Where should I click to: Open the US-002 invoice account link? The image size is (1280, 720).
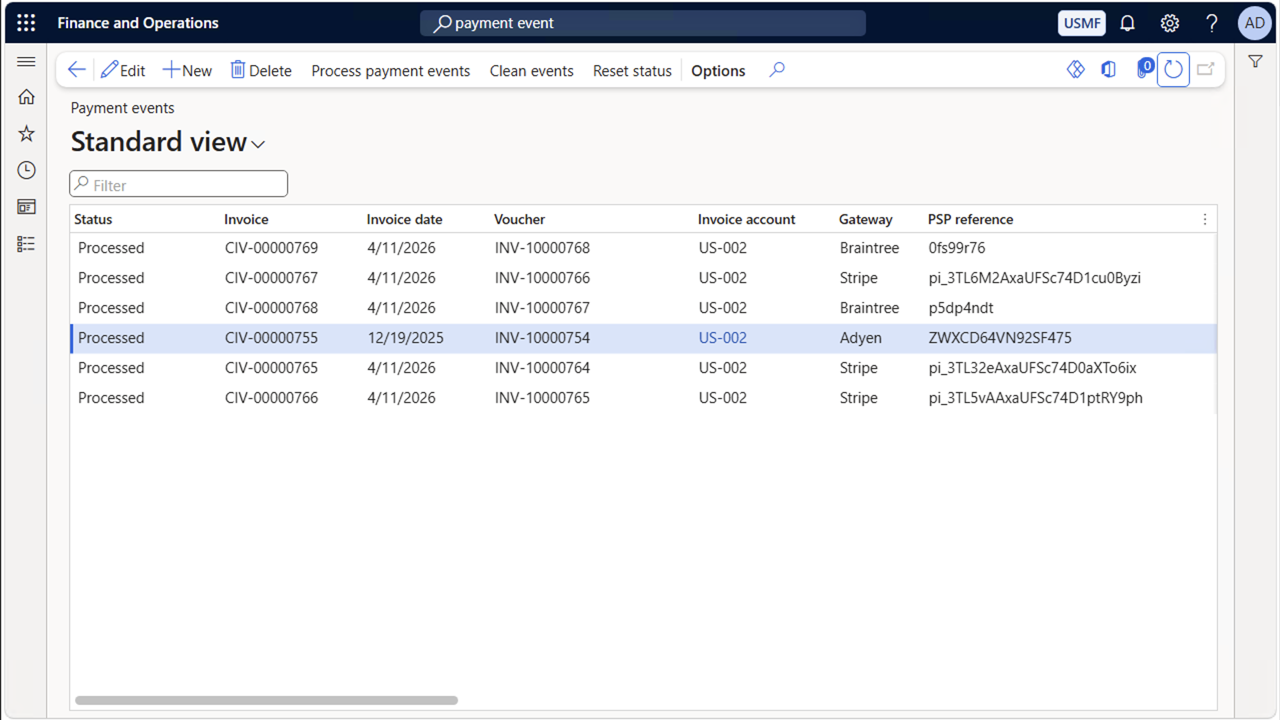pos(722,337)
